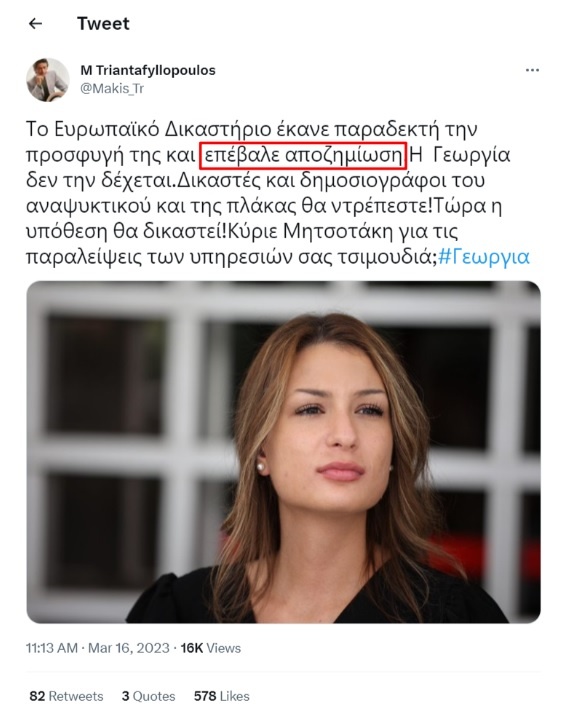
Task: Click the 11:13 AM timestamp
Action: point(52,648)
